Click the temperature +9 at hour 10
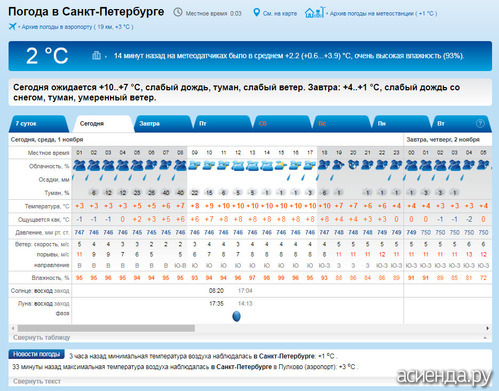The height and width of the screenshot is (391, 499). pos(209,206)
